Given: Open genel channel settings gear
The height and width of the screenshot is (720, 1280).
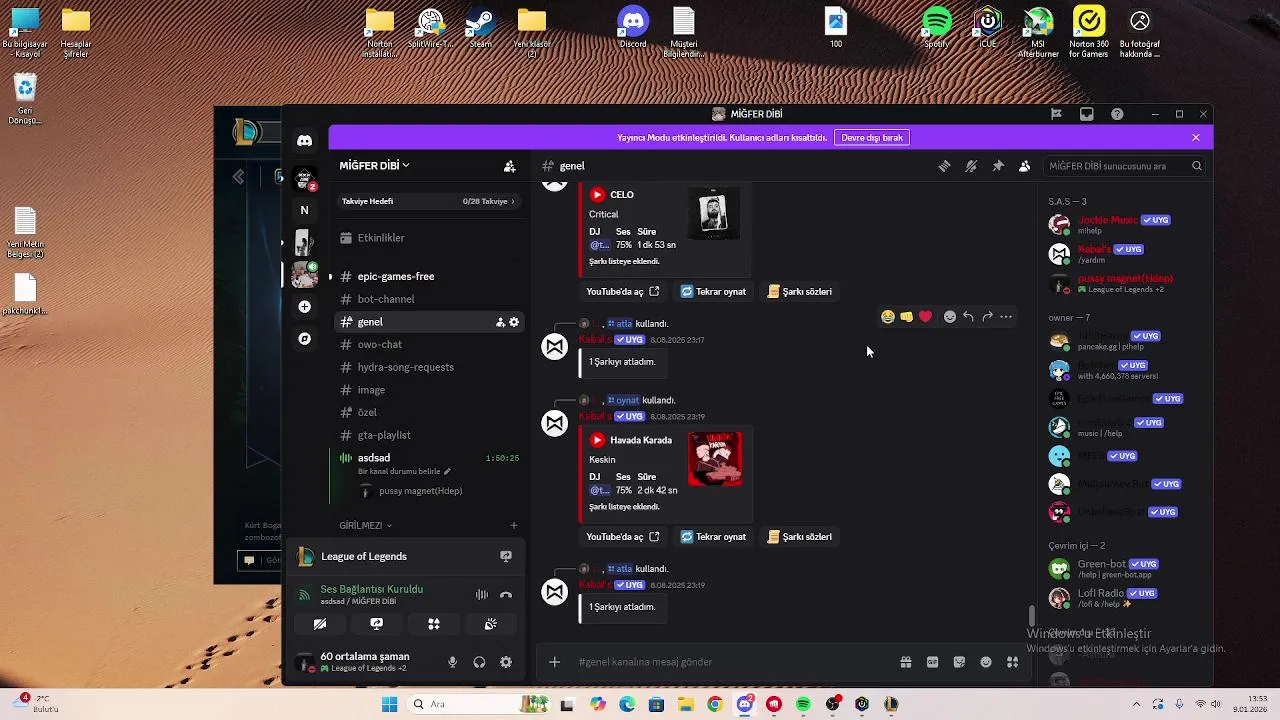Looking at the screenshot, I should 514,322.
